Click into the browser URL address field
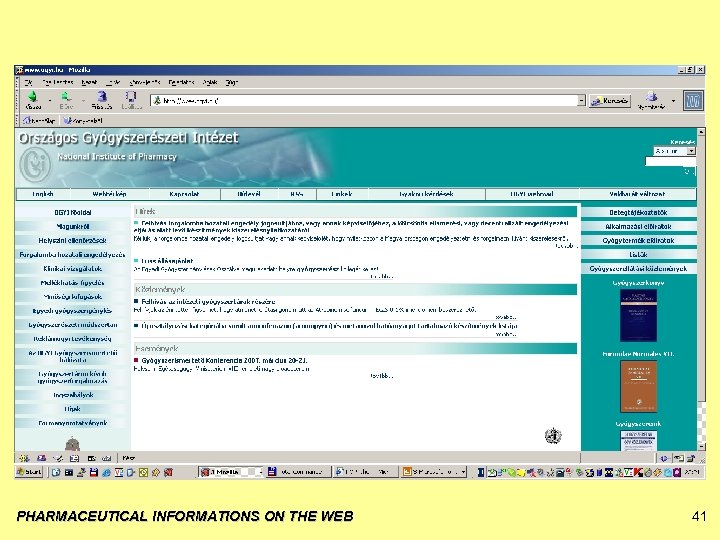Image resolution: width=720 pixels, height=540 pixels. pos(367,101)
